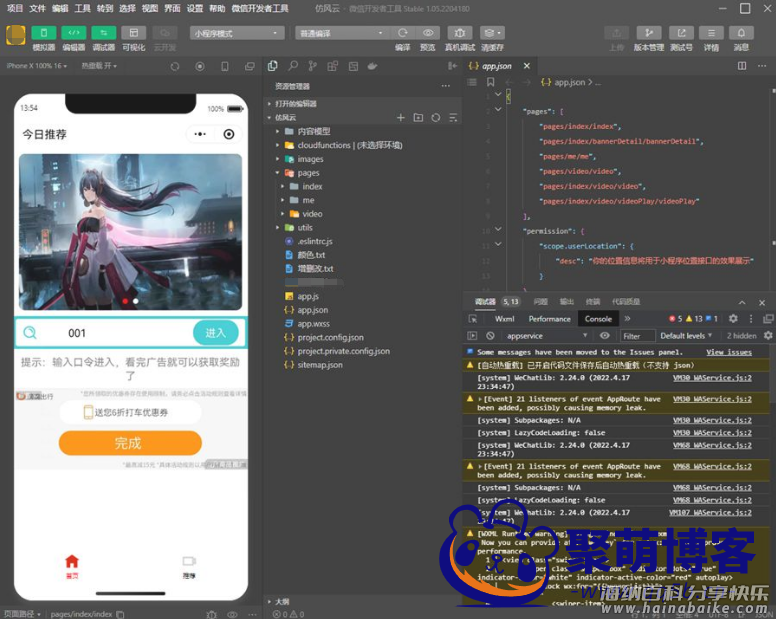Click the console clear icon
Screen dimensions: 776x619
pyautogui.click(x=490, y=335)
